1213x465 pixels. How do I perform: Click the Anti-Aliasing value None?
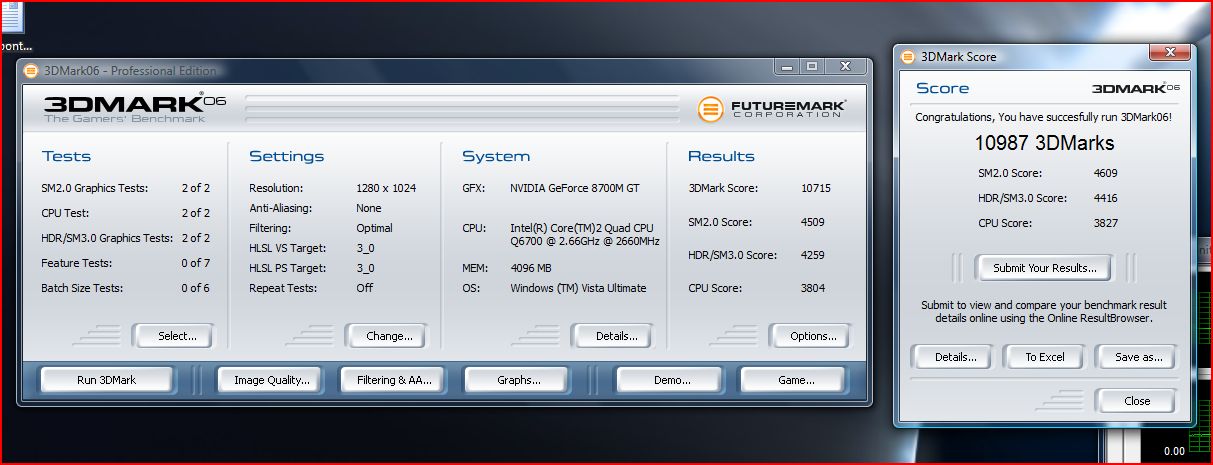pyautogui.click(x=369, y=208)
